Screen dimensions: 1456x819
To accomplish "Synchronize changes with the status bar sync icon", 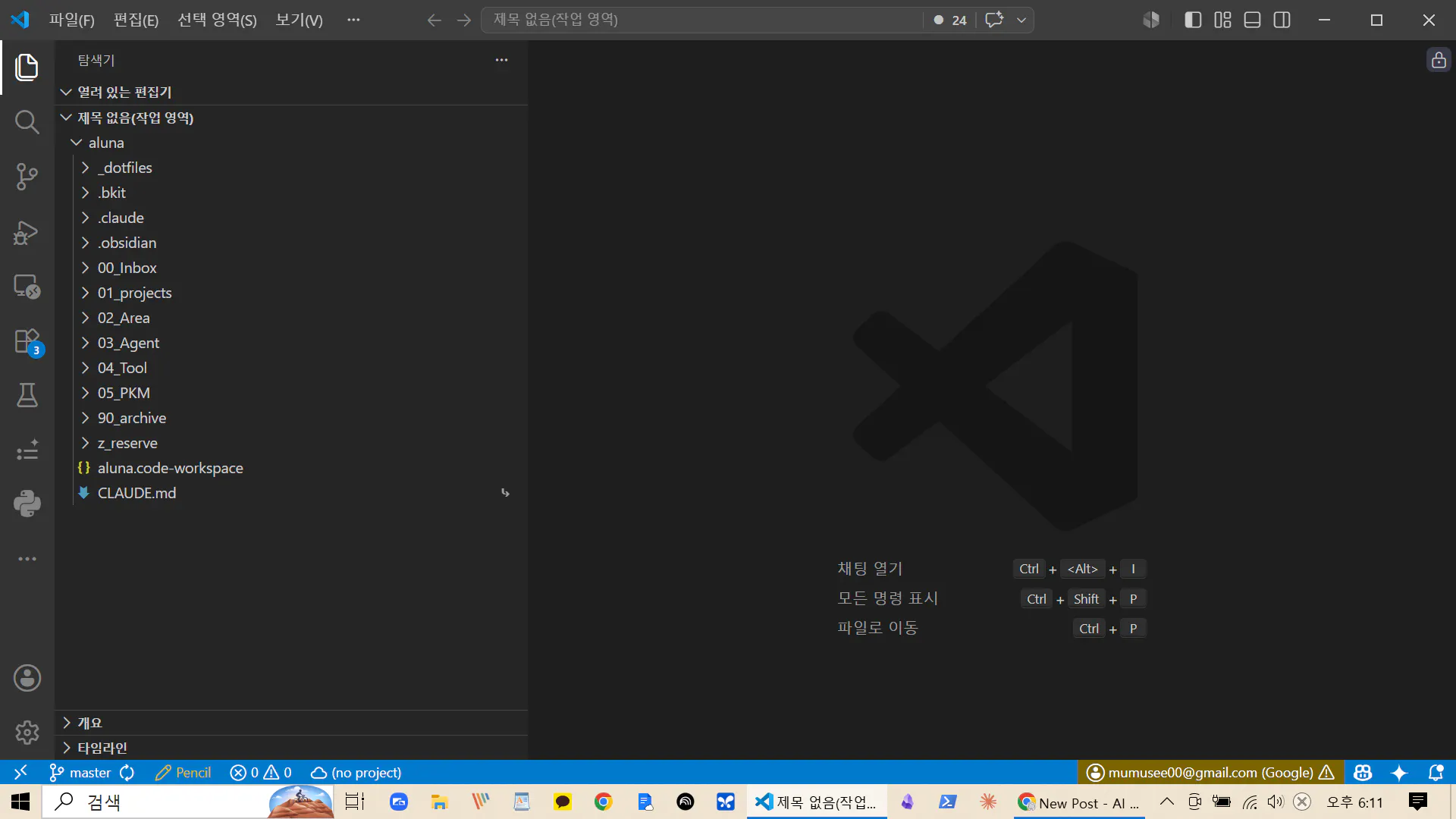I will (127, 773).
